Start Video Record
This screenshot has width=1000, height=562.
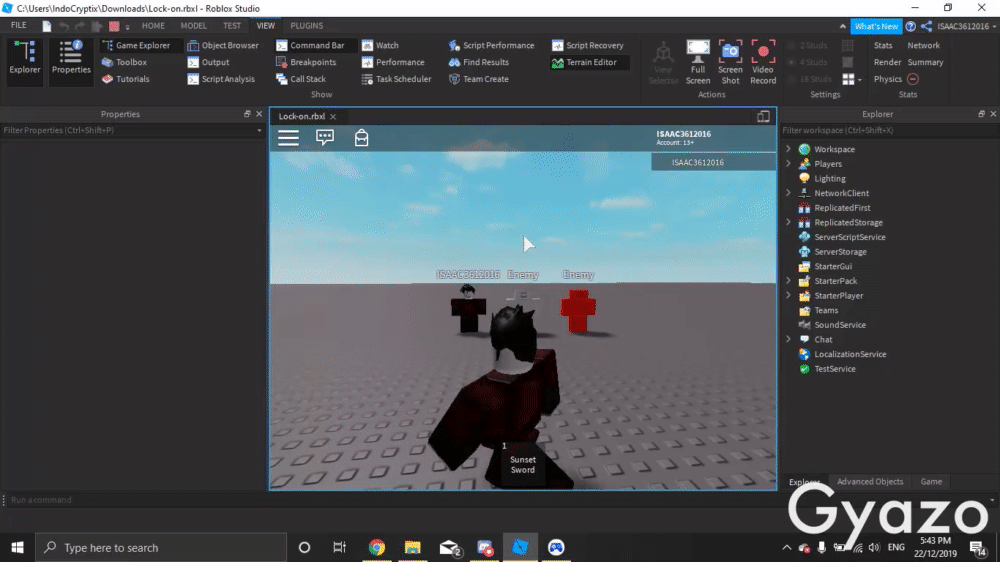[763, 62]
